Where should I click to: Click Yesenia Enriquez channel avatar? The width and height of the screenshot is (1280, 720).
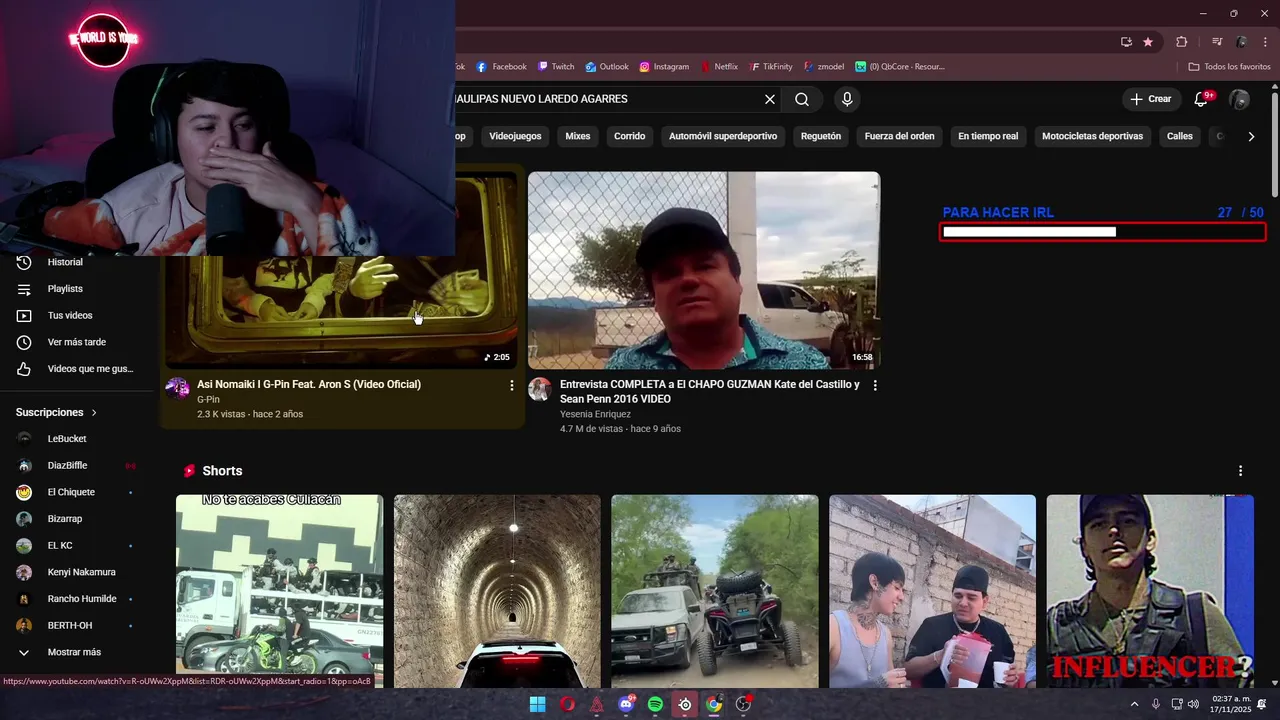pos(540,389)
